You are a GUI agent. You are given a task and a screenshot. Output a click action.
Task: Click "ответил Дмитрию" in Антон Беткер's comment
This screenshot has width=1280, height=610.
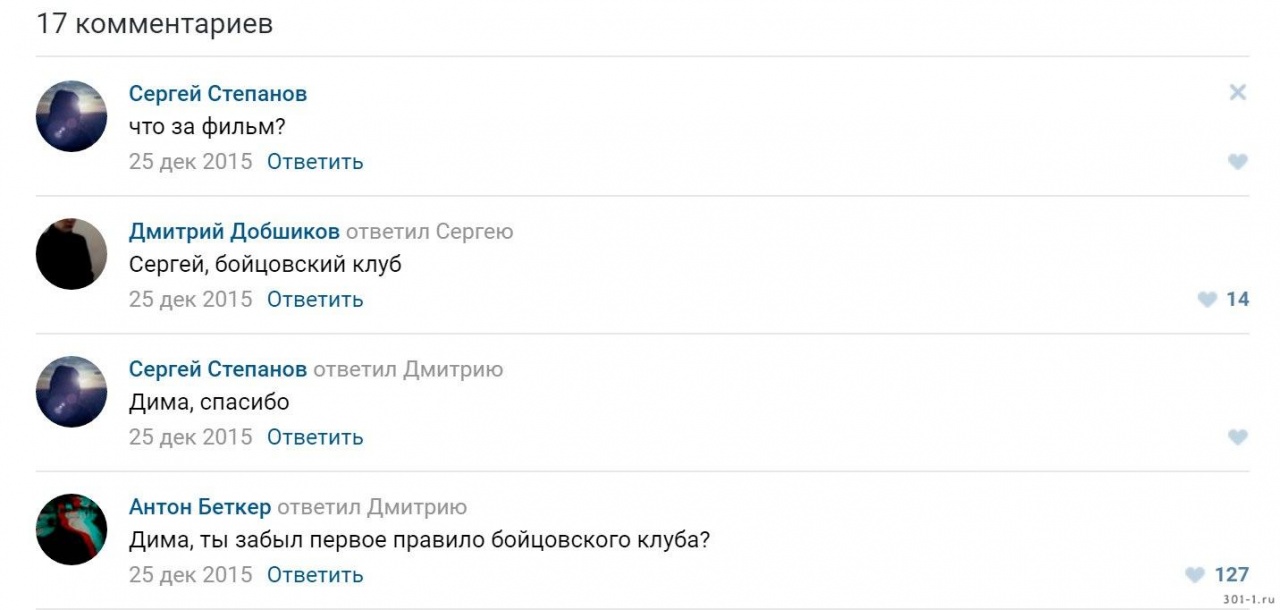[372, 508]
